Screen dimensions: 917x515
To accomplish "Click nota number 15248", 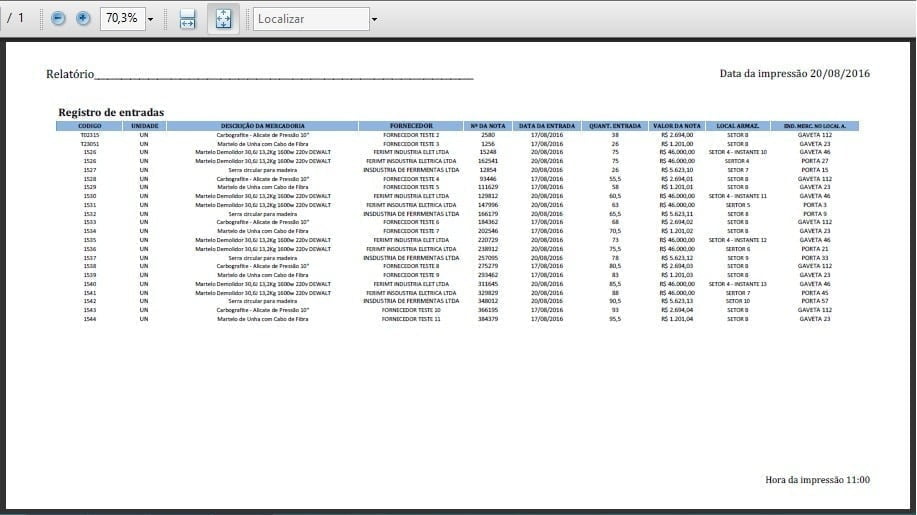I will pos(488,152).
